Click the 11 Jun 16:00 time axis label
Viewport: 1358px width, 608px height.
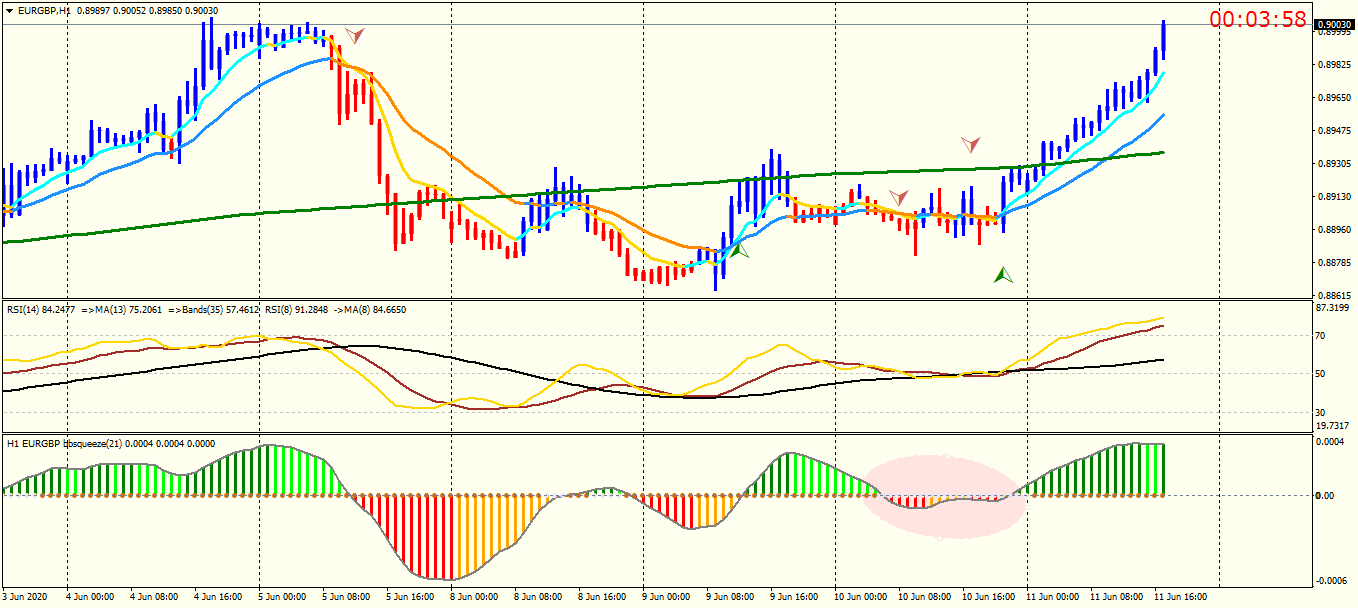(1180, 597)
